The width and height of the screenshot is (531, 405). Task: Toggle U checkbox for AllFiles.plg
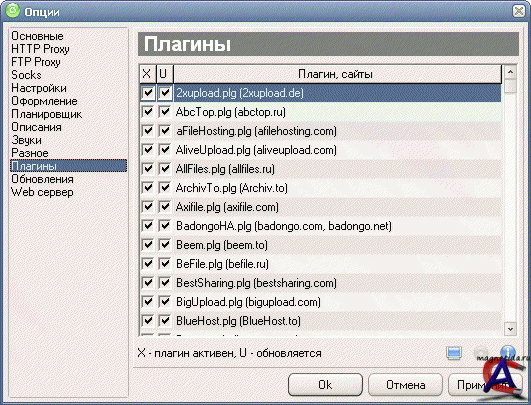point(165,169)
